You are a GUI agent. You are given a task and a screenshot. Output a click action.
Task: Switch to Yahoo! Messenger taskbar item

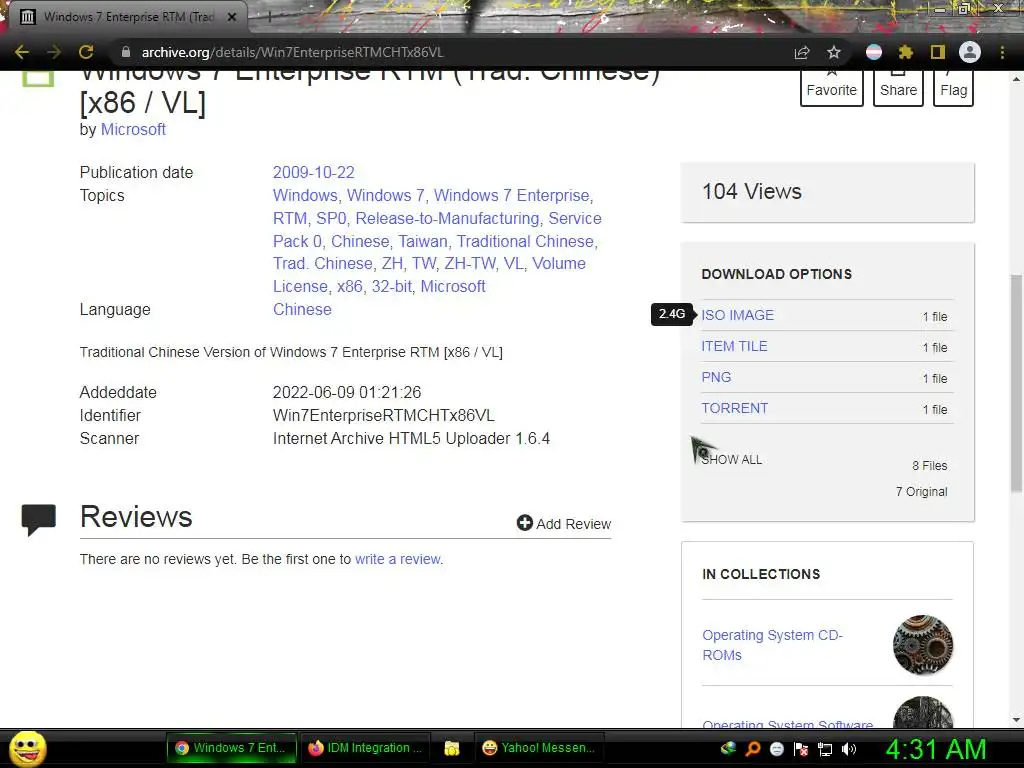coord(539,748)
